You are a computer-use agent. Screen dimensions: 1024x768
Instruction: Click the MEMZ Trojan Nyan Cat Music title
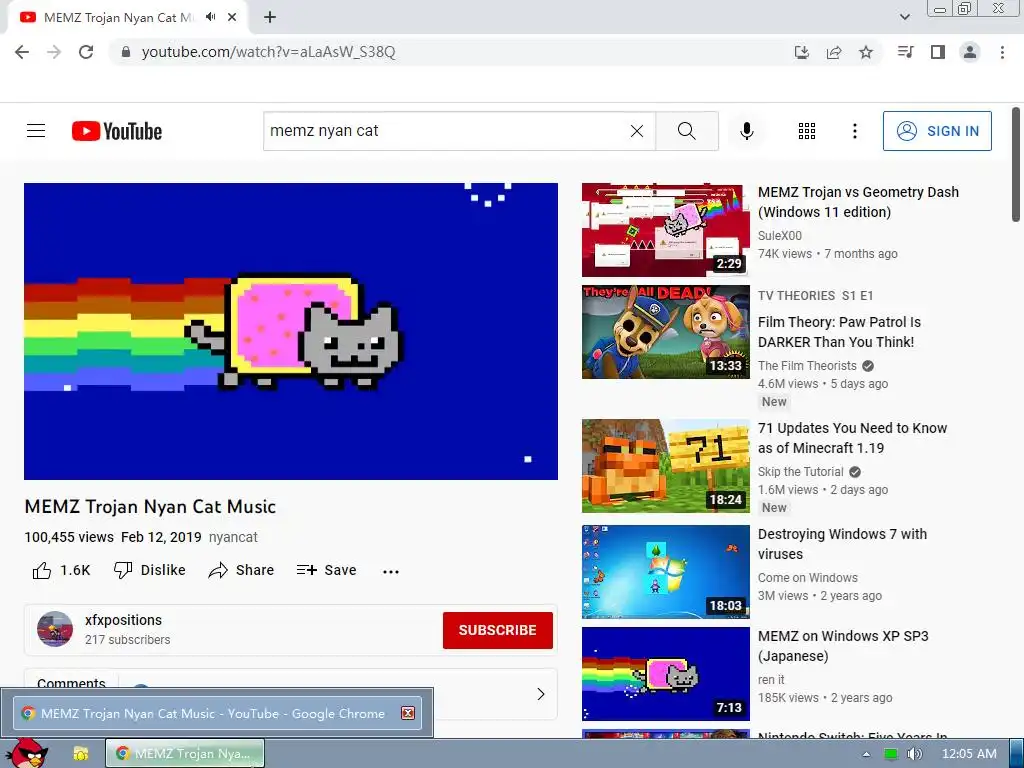tap(150, 507)
